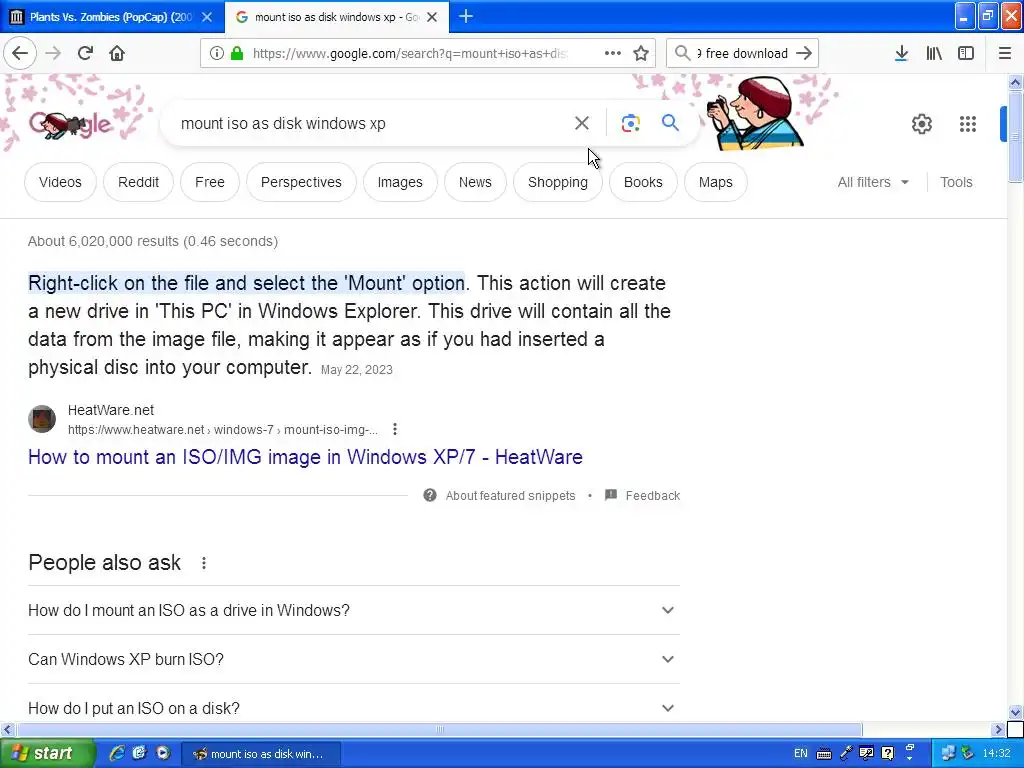Screen dimensions: 1024x768
Task: Click About featured snippets help icon
Action: pos(430,495)
